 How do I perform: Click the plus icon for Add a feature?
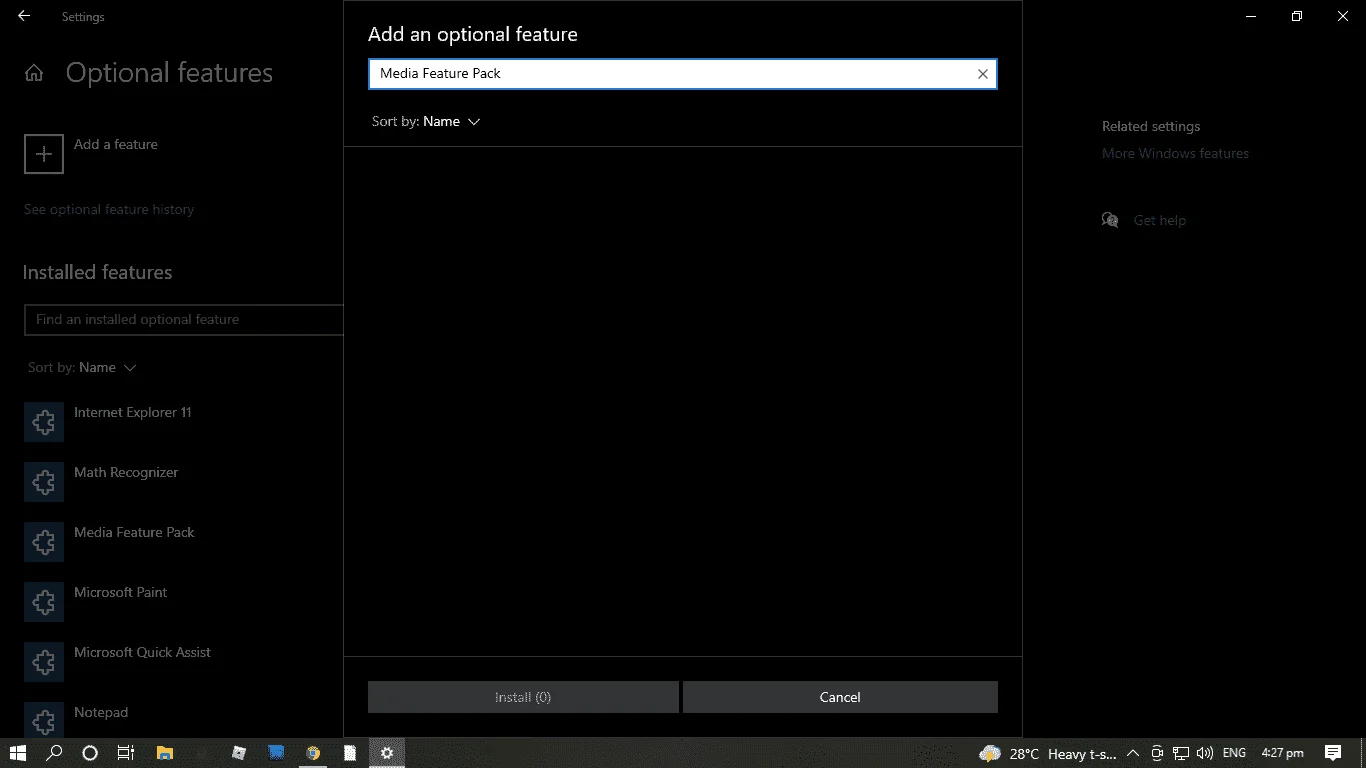pos(44,154)
